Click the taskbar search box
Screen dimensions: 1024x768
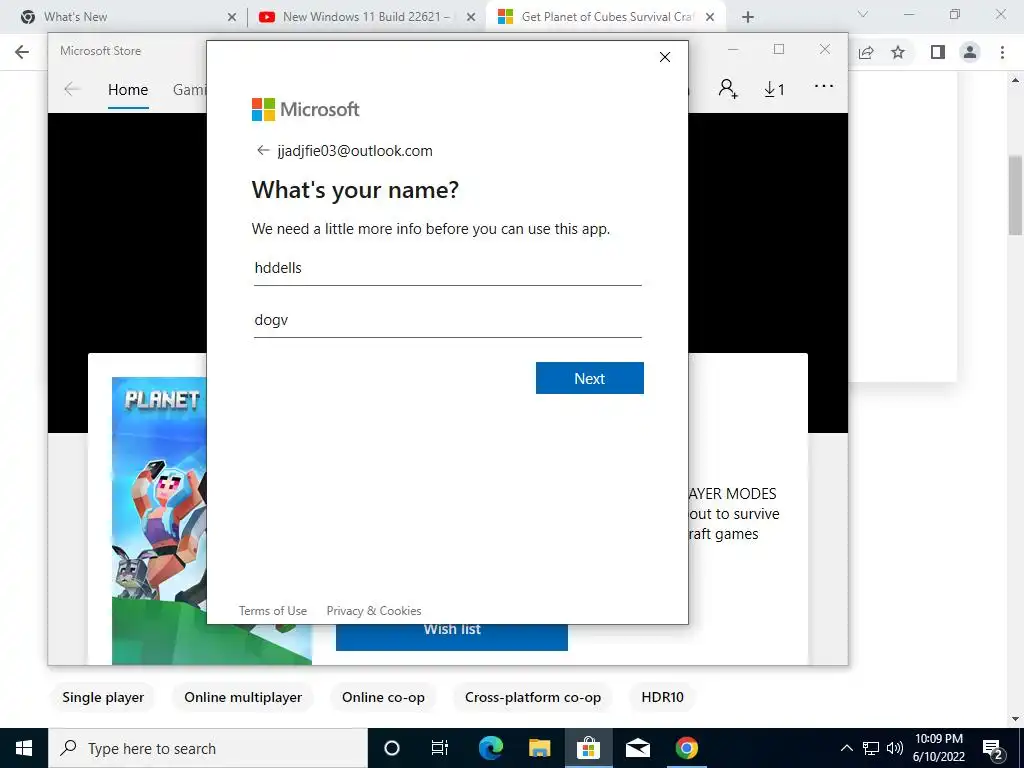pos(208,748)
